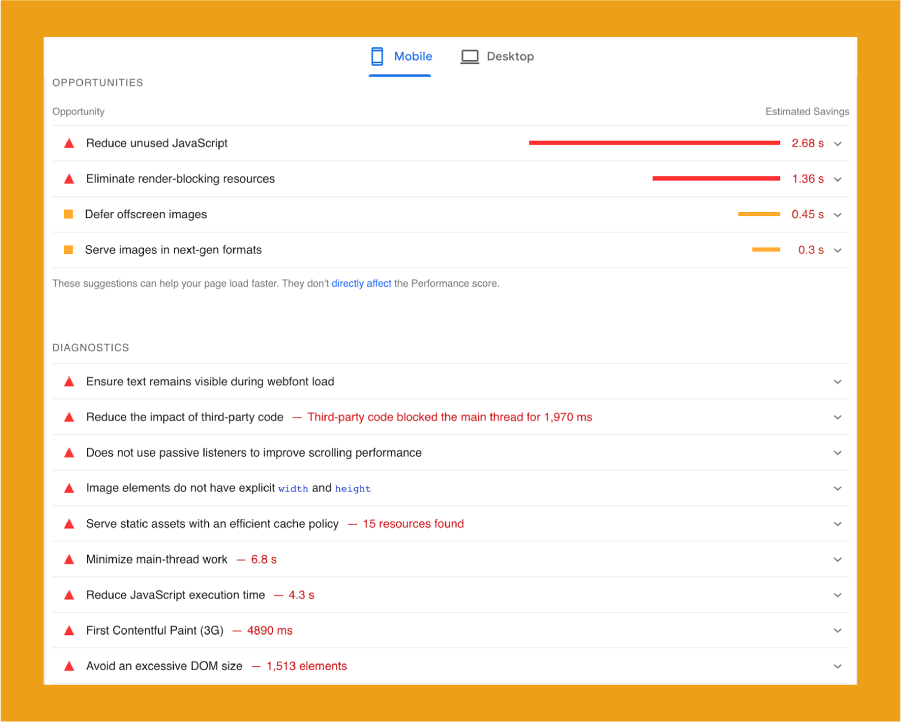Open the directly affect link
Screen dimensions: 901x722
(361, 283)
